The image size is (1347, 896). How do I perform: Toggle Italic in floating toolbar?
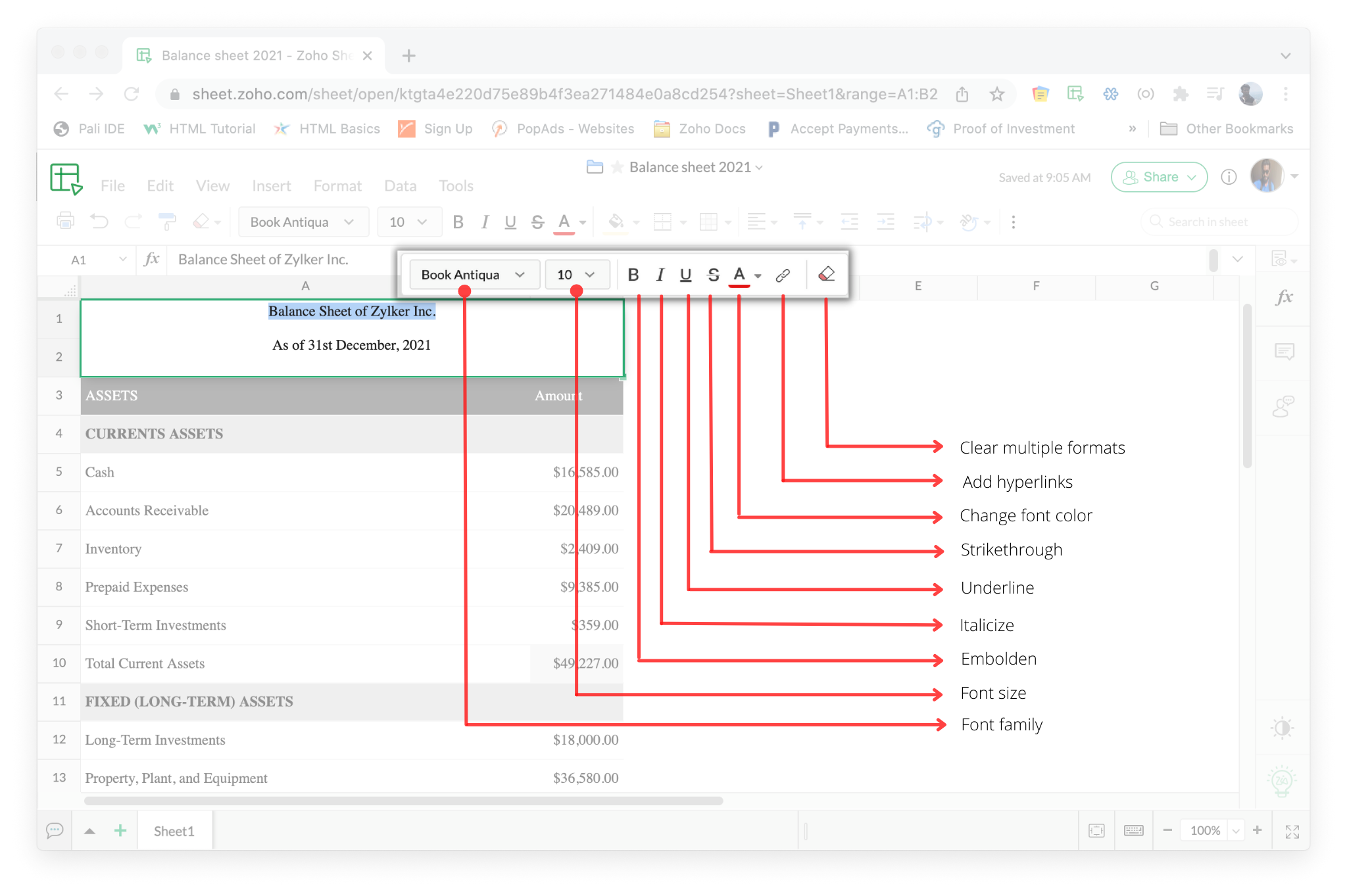tap(660, 275)
